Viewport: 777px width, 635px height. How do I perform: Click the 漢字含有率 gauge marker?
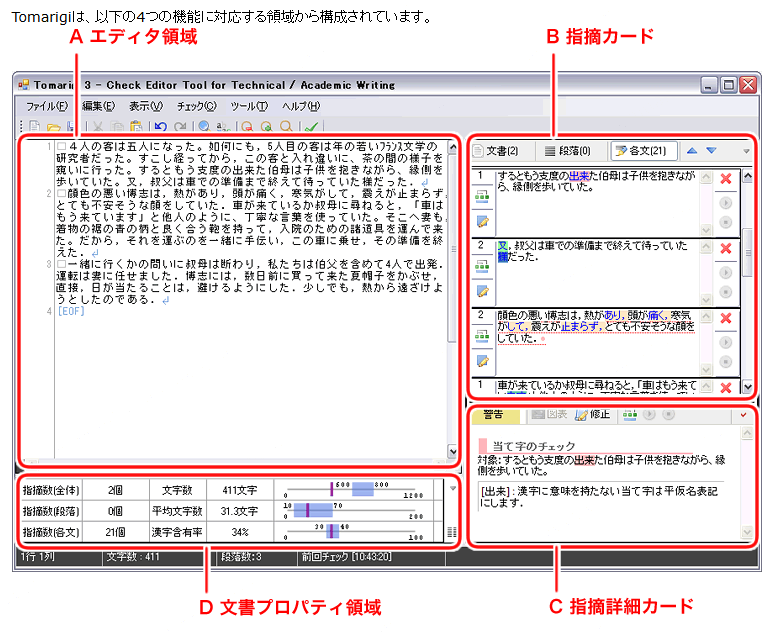[332, 531]
